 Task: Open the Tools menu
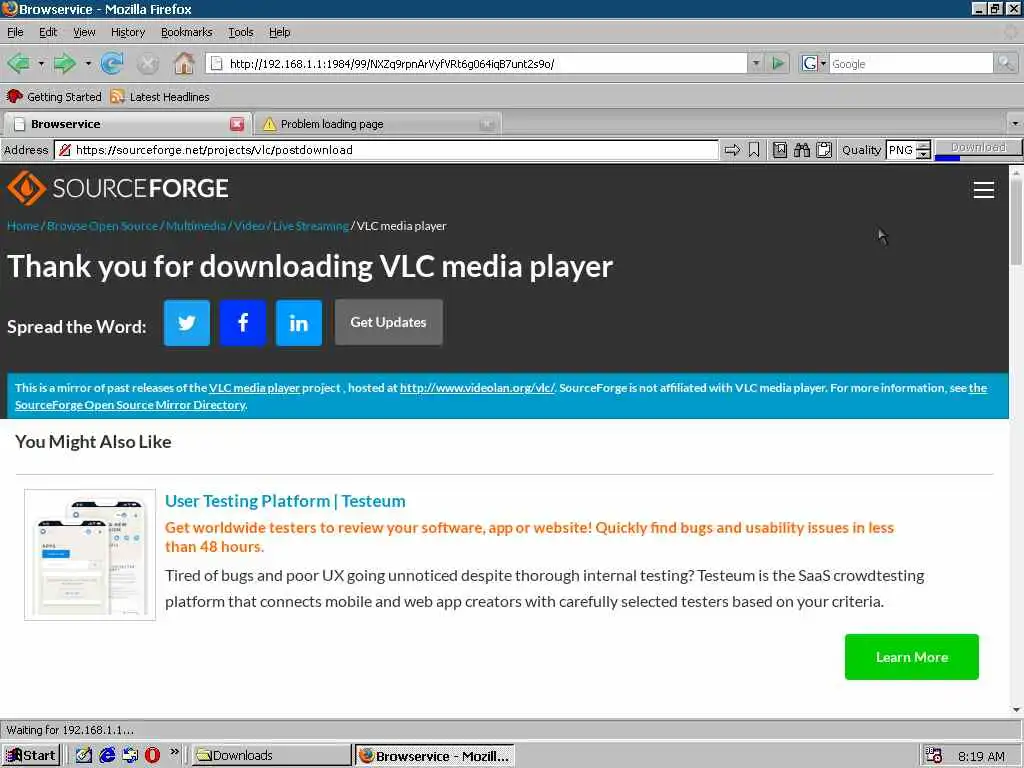click(240, 32)
